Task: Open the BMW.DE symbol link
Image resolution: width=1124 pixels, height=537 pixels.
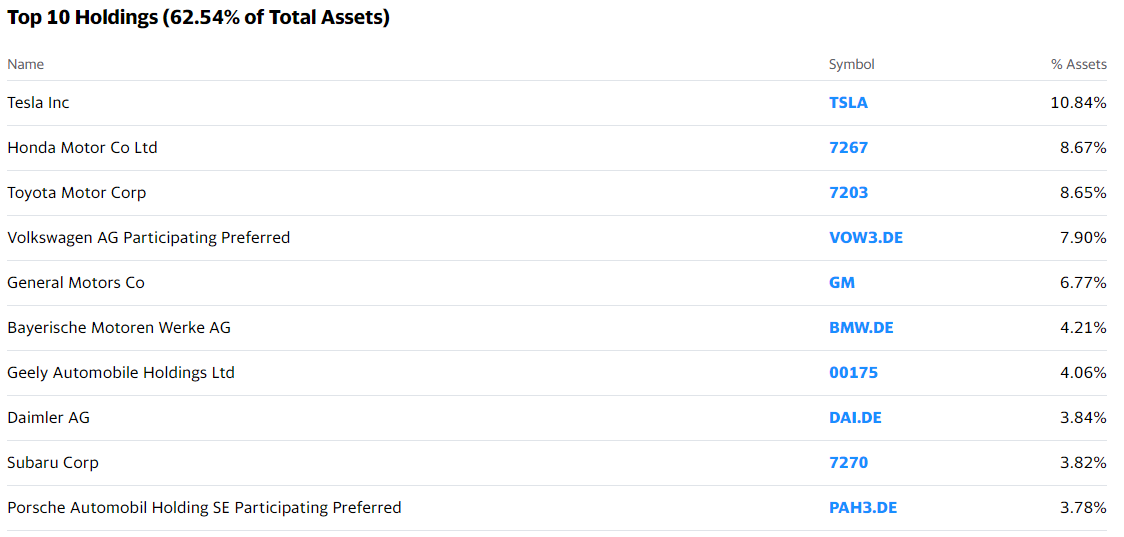Action: pyautogui.click(x=861, y=328)
